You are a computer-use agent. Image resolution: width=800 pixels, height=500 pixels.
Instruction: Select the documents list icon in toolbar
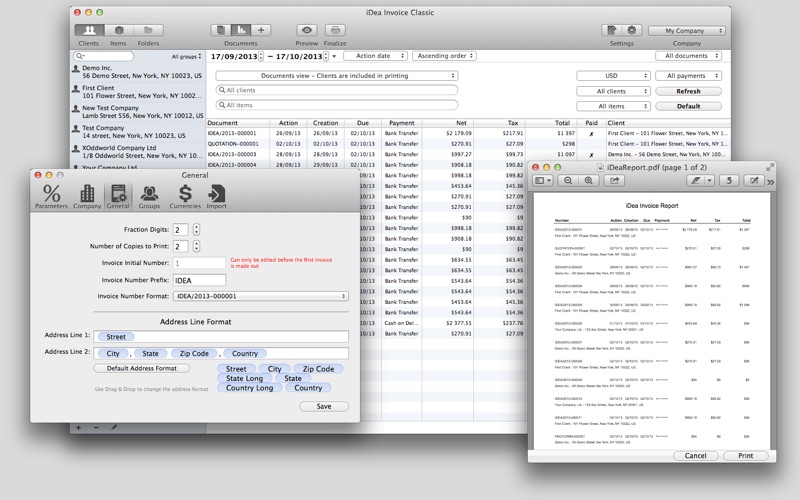[x=220, y=31]
